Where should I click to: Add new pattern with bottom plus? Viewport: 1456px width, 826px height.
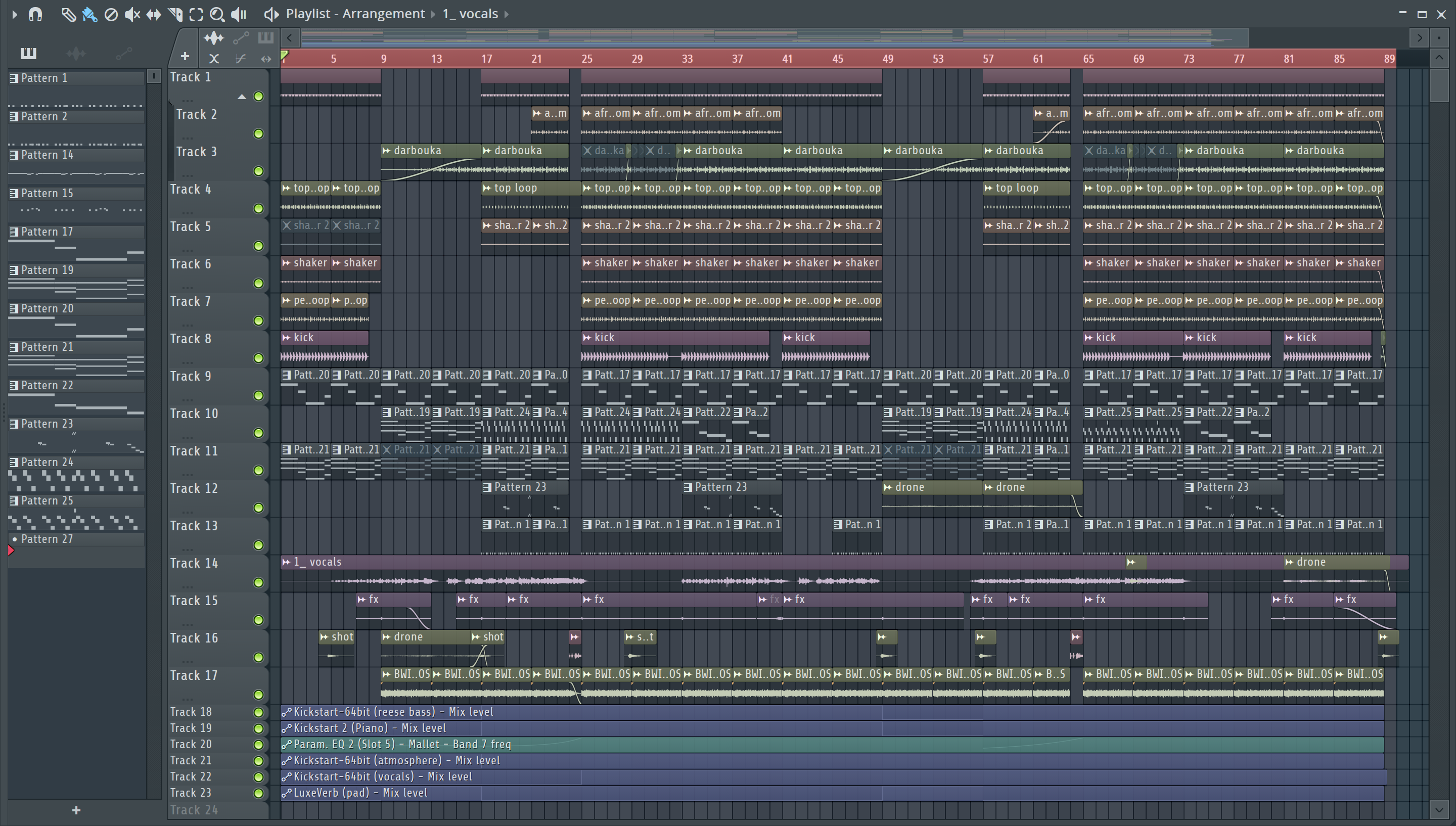click(x=76, y=810)
